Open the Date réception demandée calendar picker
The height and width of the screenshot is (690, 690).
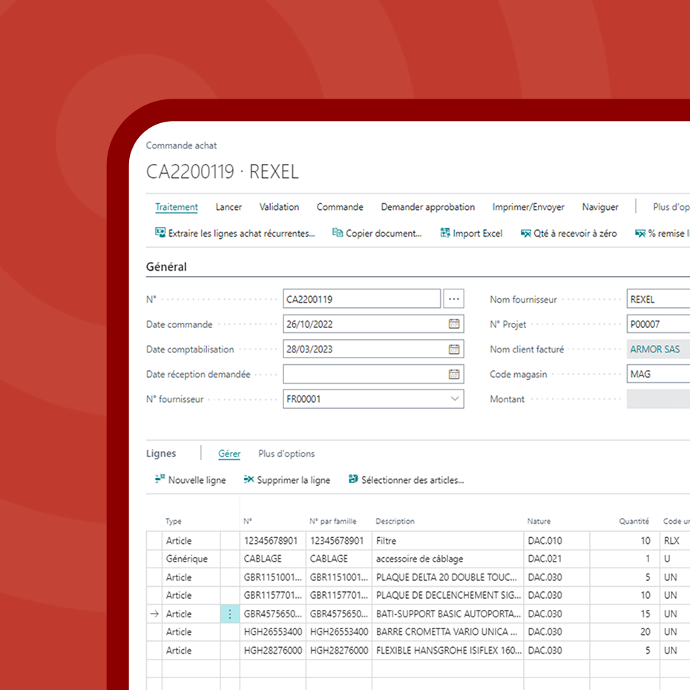tap(454, 374)
